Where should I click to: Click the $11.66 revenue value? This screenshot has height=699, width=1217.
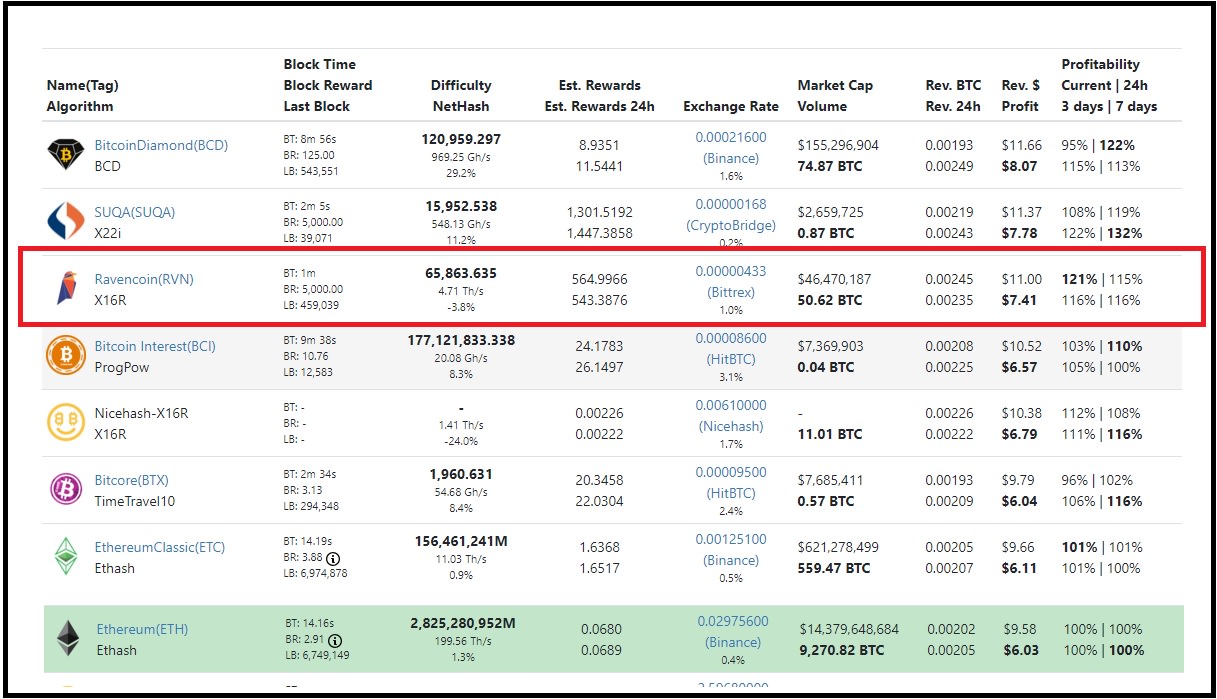click(1022, 146)
